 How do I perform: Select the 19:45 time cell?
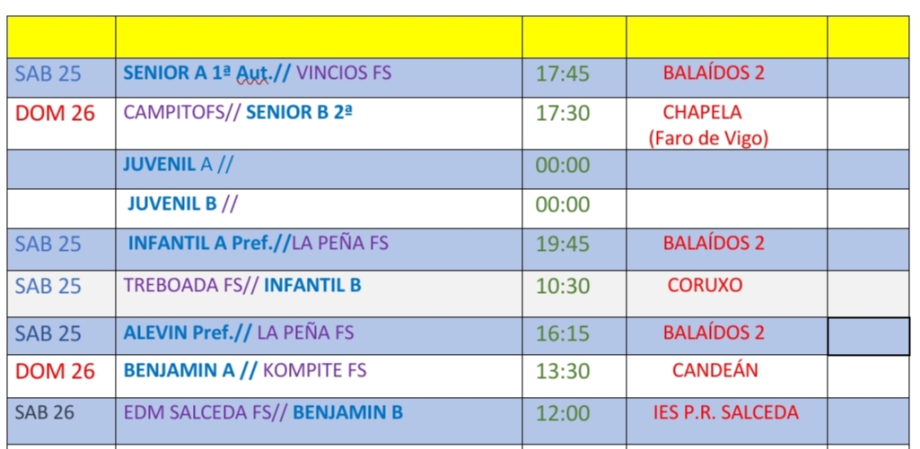[x=563, y=244]
